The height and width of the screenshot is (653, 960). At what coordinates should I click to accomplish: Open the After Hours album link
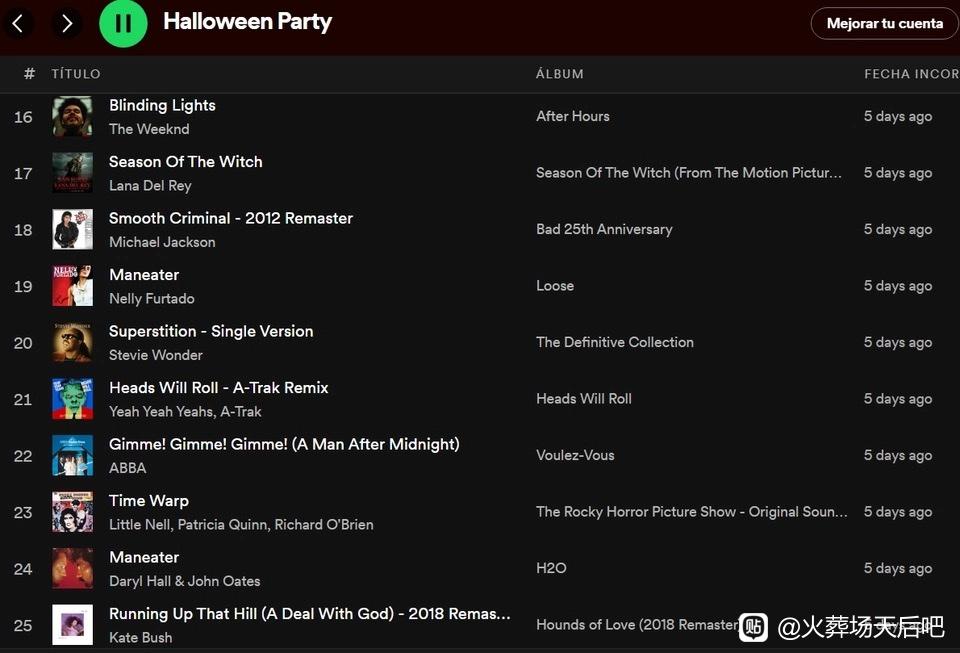(x=572, y=116)
